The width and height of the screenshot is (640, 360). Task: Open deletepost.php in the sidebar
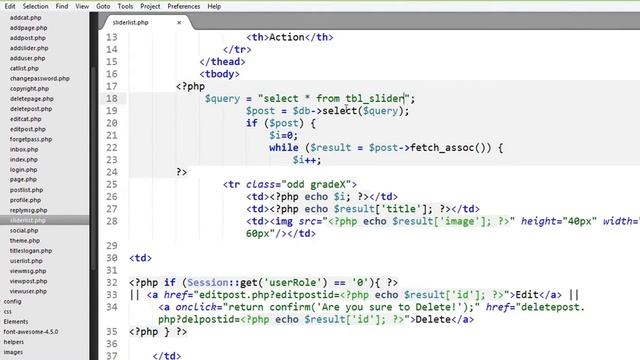tap(31, 109)
